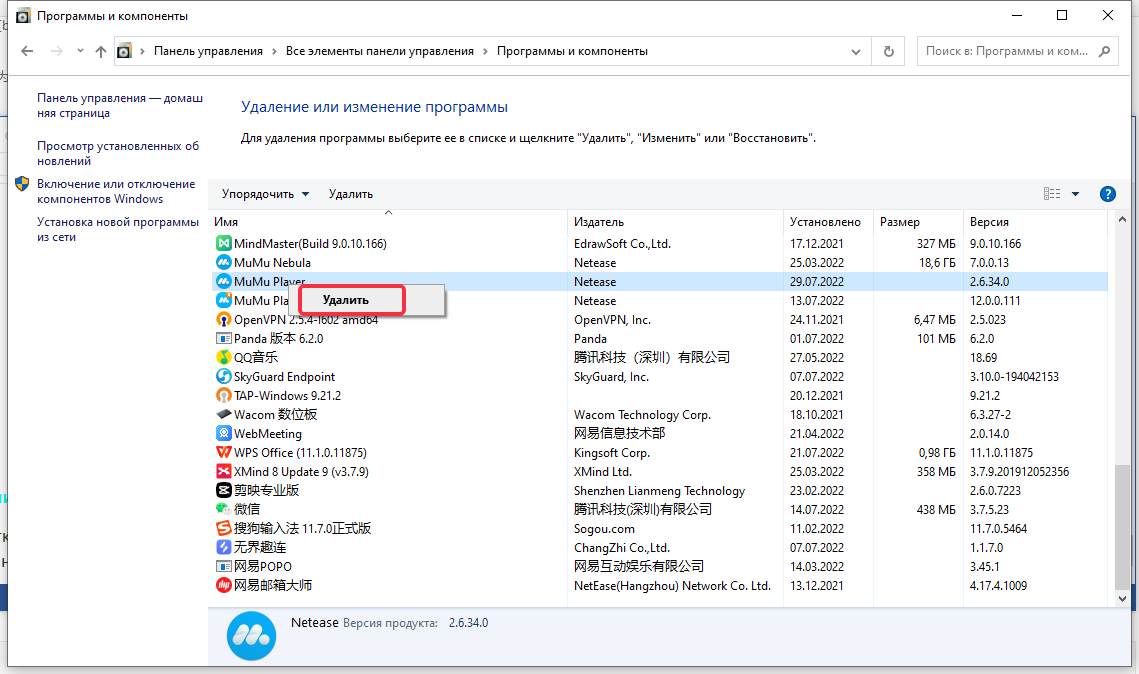Open Включение или отключение компонентов Windows
Screen dimensions: 1139x674
click(x=116, y=191)
